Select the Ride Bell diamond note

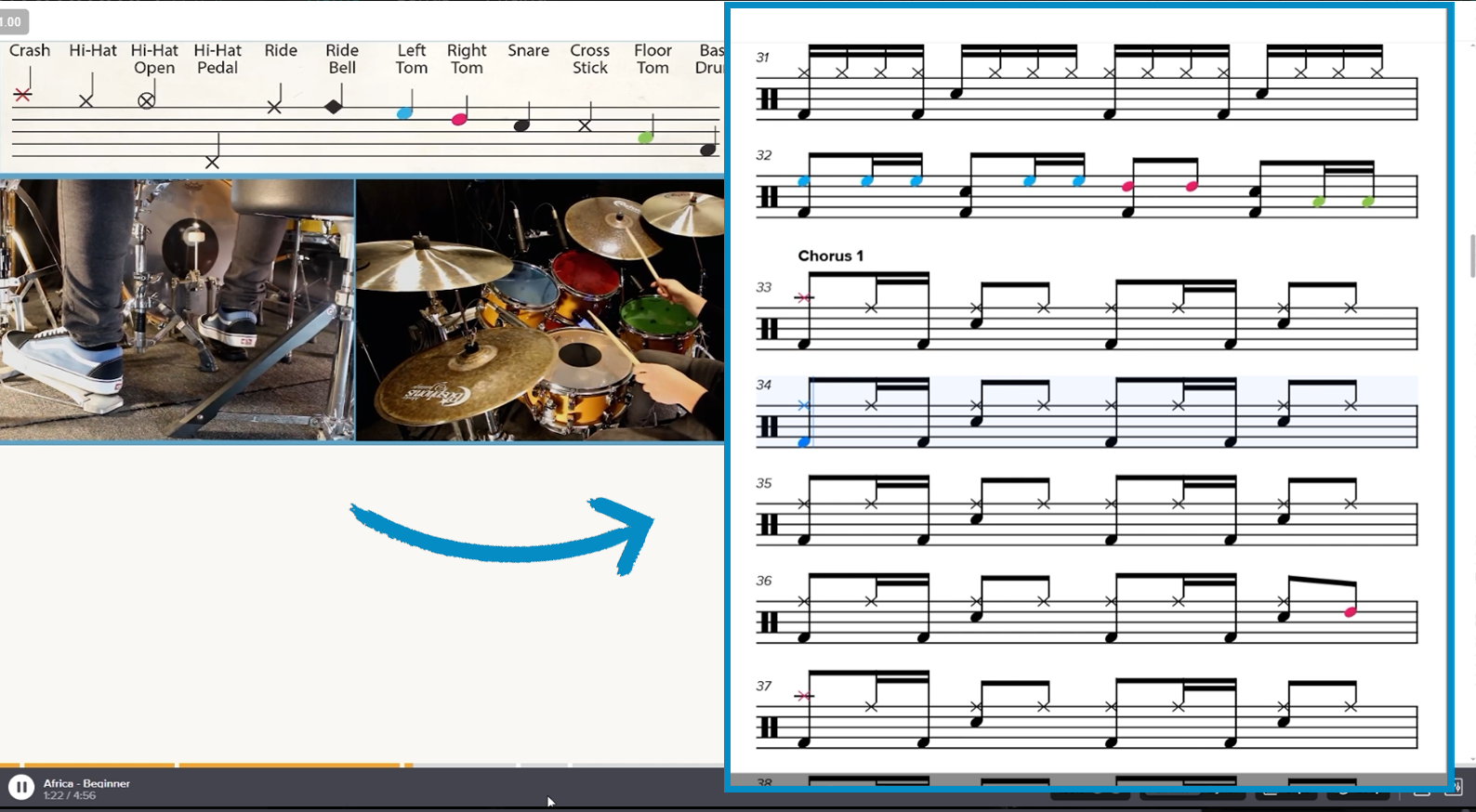point(334,107)
